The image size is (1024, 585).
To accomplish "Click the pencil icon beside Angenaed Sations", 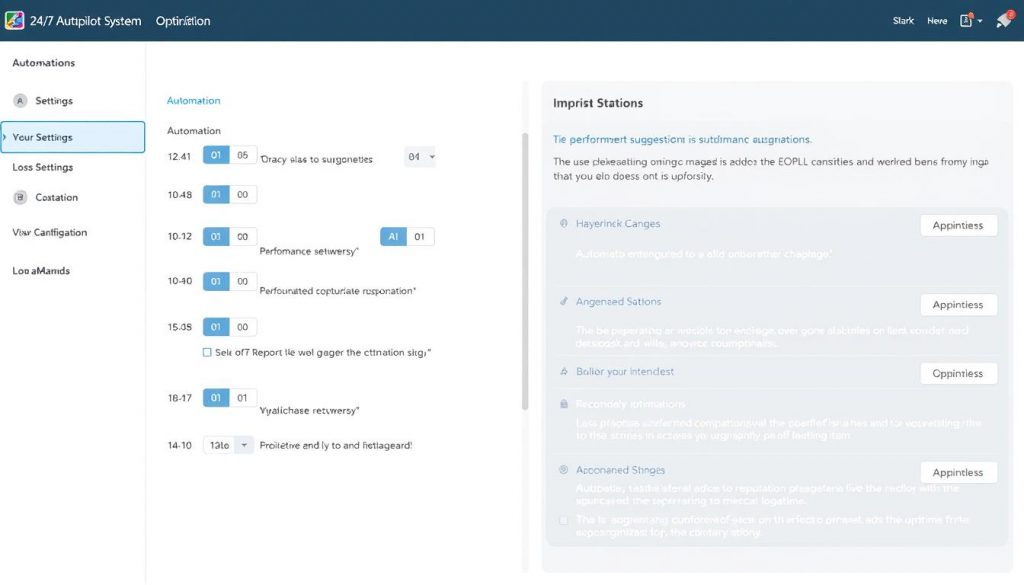I will [565, 302].
